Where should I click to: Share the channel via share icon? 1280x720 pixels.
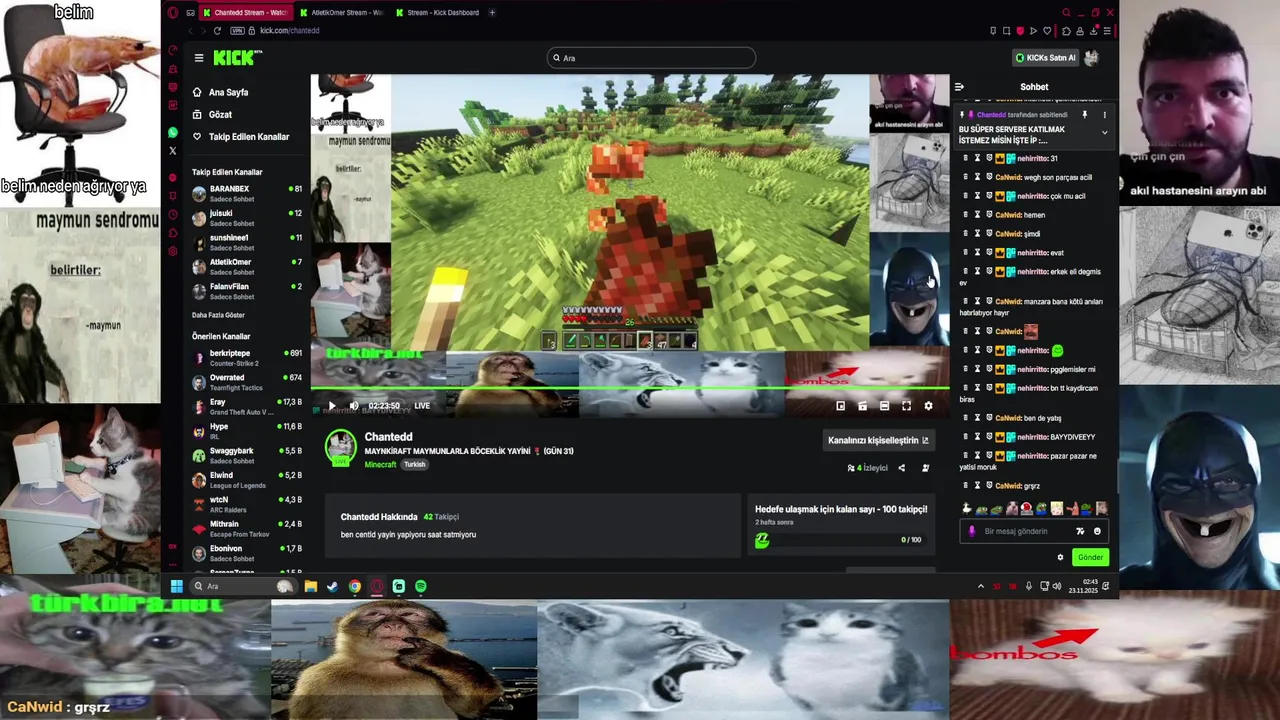901,468
